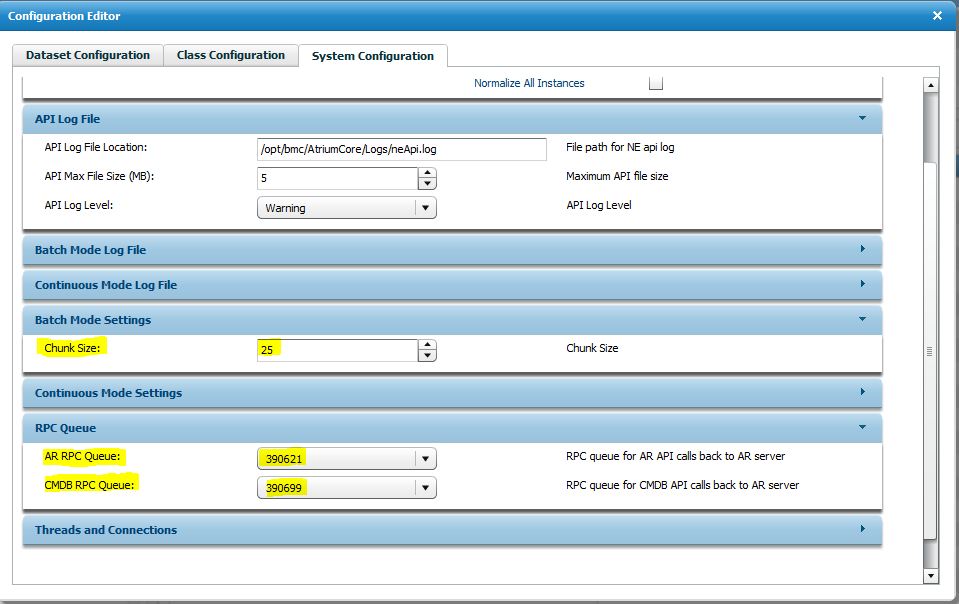Image resolution: width=959 pixels, height=604 pixels.
Task: Decrement the Chunk Size spinner down
Action: (x=427, y=356)
